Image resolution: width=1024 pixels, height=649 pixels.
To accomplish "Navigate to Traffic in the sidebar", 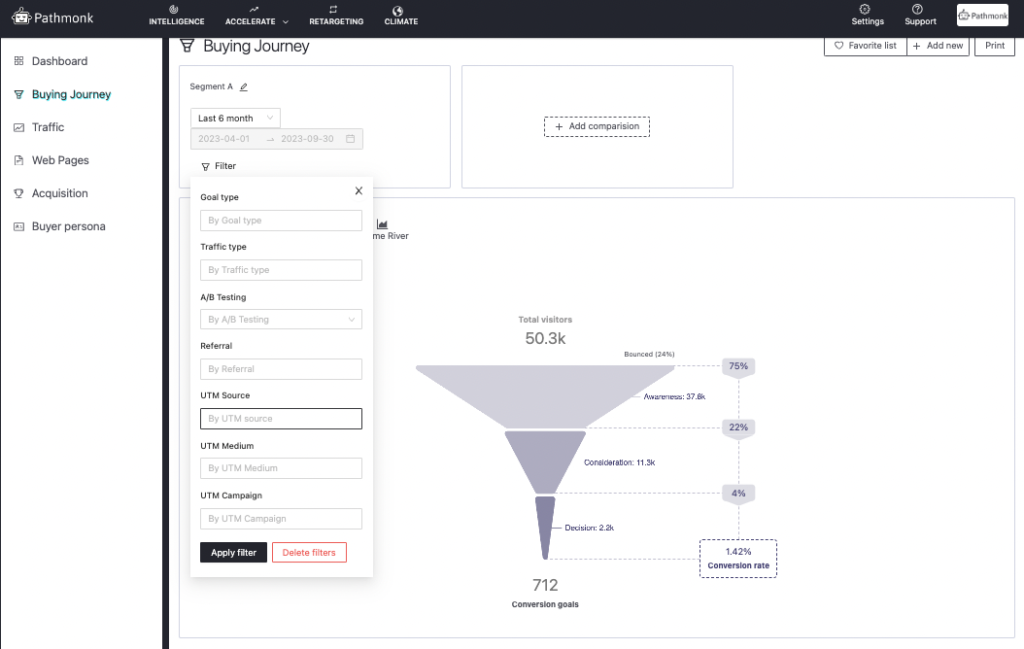I will (x=43, y=127).
